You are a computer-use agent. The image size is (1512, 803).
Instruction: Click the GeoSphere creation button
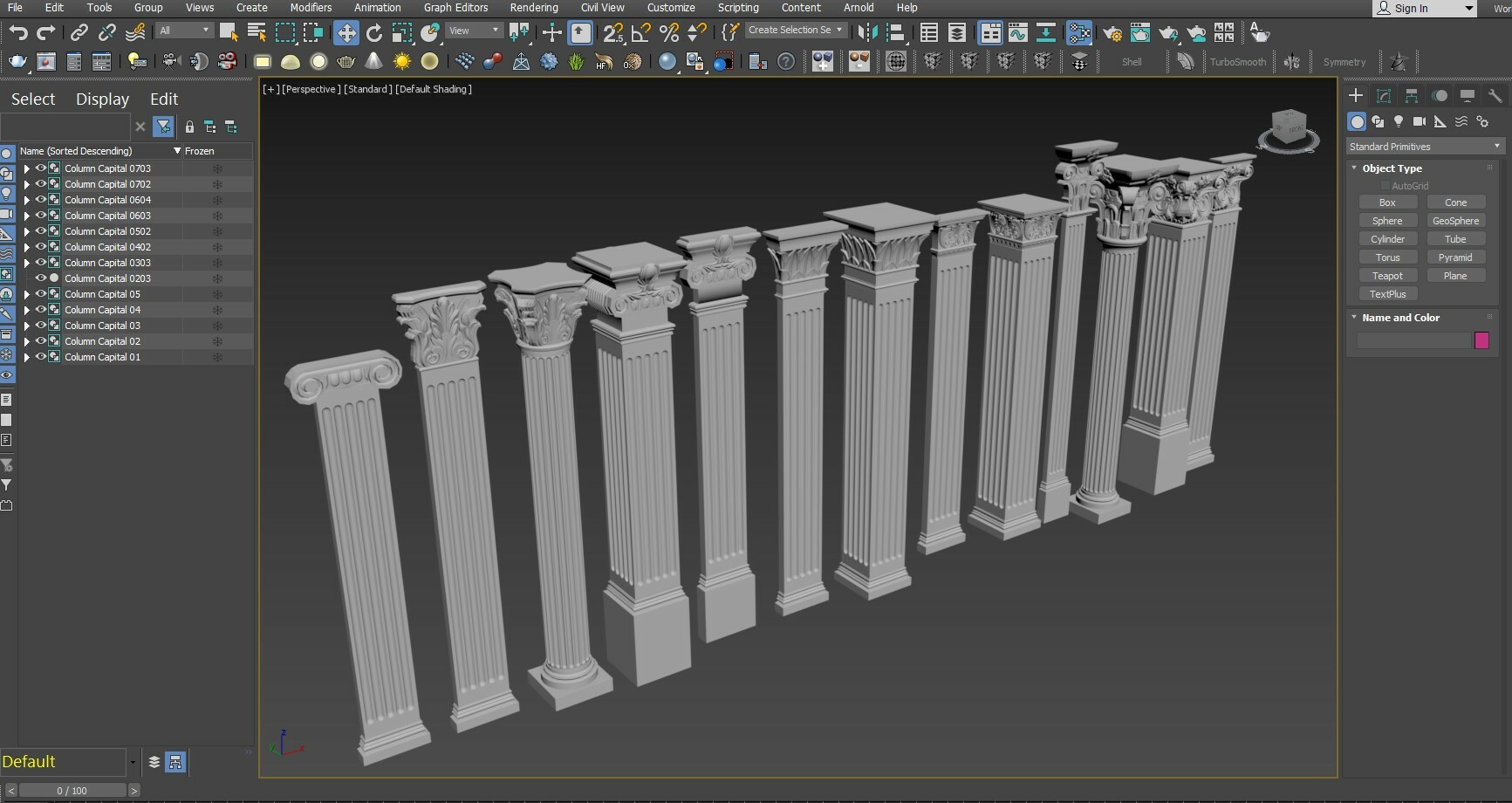click(x=1455, y=221)
